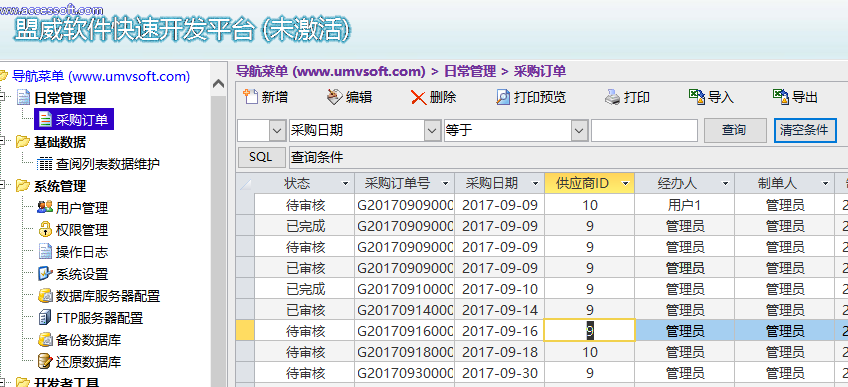Click 导航菜单 (www.umvsoft.com) tree link

tap(101, 76)
